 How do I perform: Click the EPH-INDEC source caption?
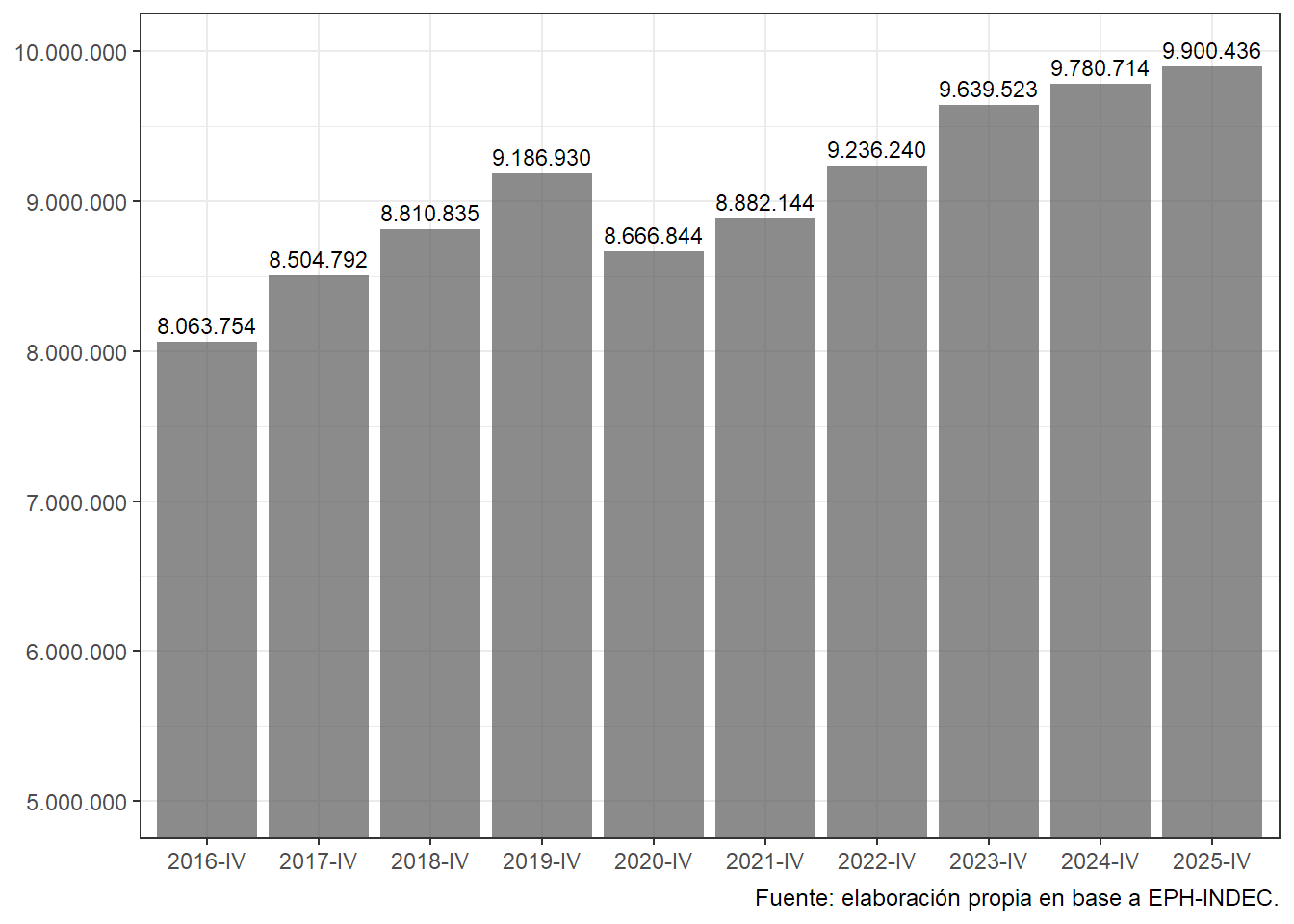[1017, 899]
